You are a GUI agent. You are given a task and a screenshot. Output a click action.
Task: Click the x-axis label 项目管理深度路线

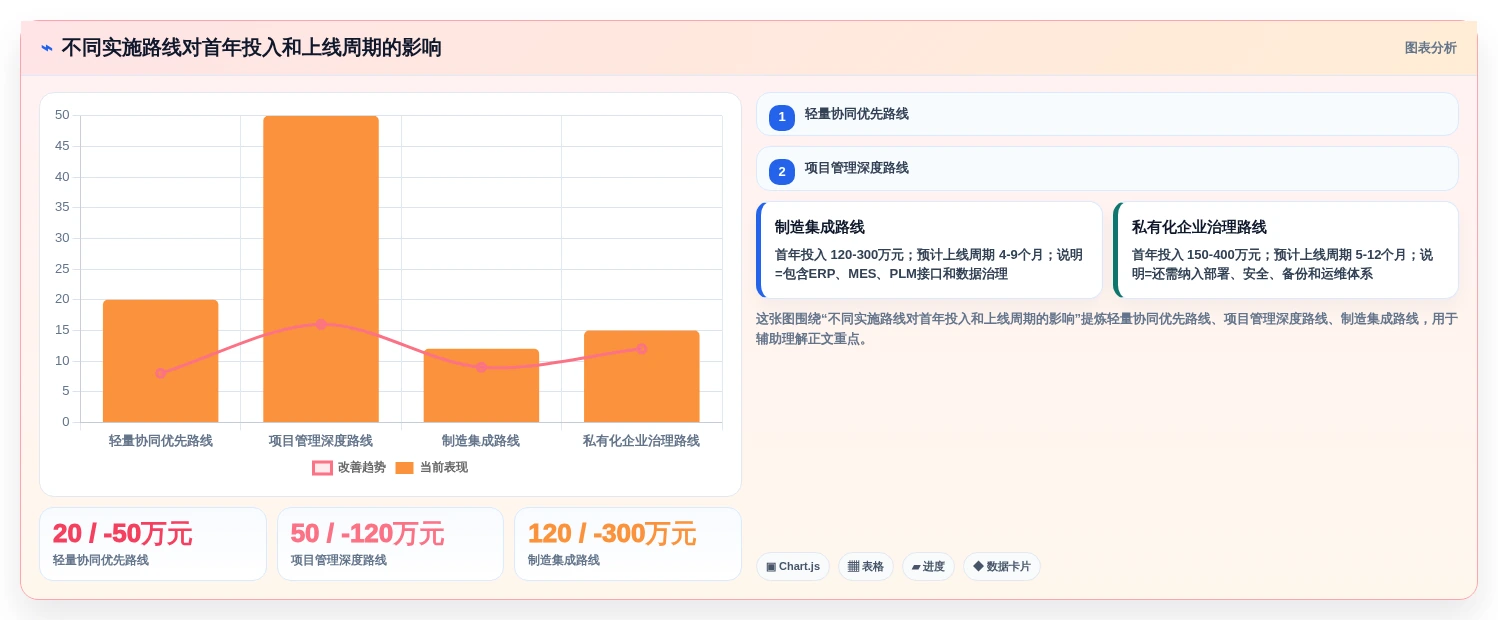[321, 440]
